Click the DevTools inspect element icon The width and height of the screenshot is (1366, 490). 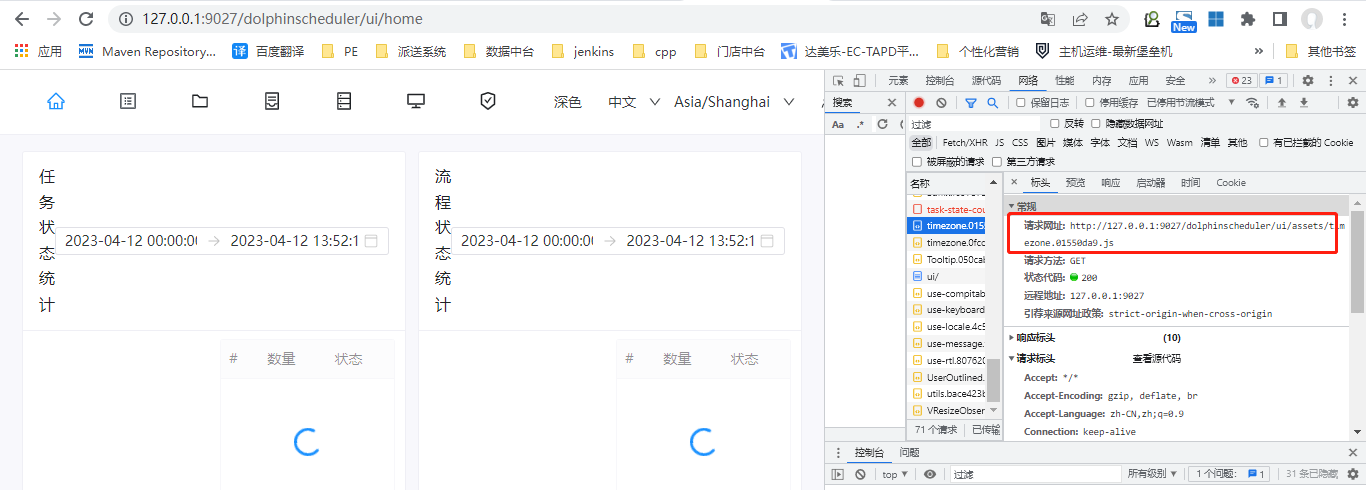(840, 81)
